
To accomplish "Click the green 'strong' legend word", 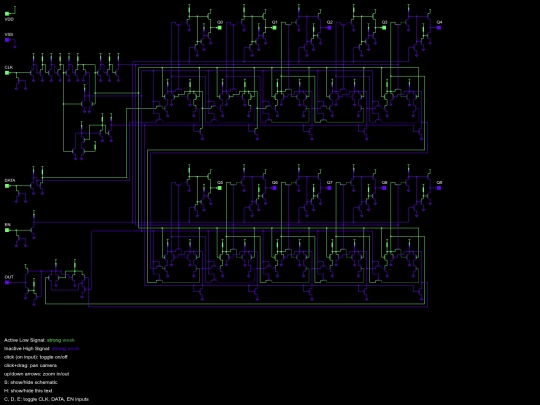I will 54,340.
